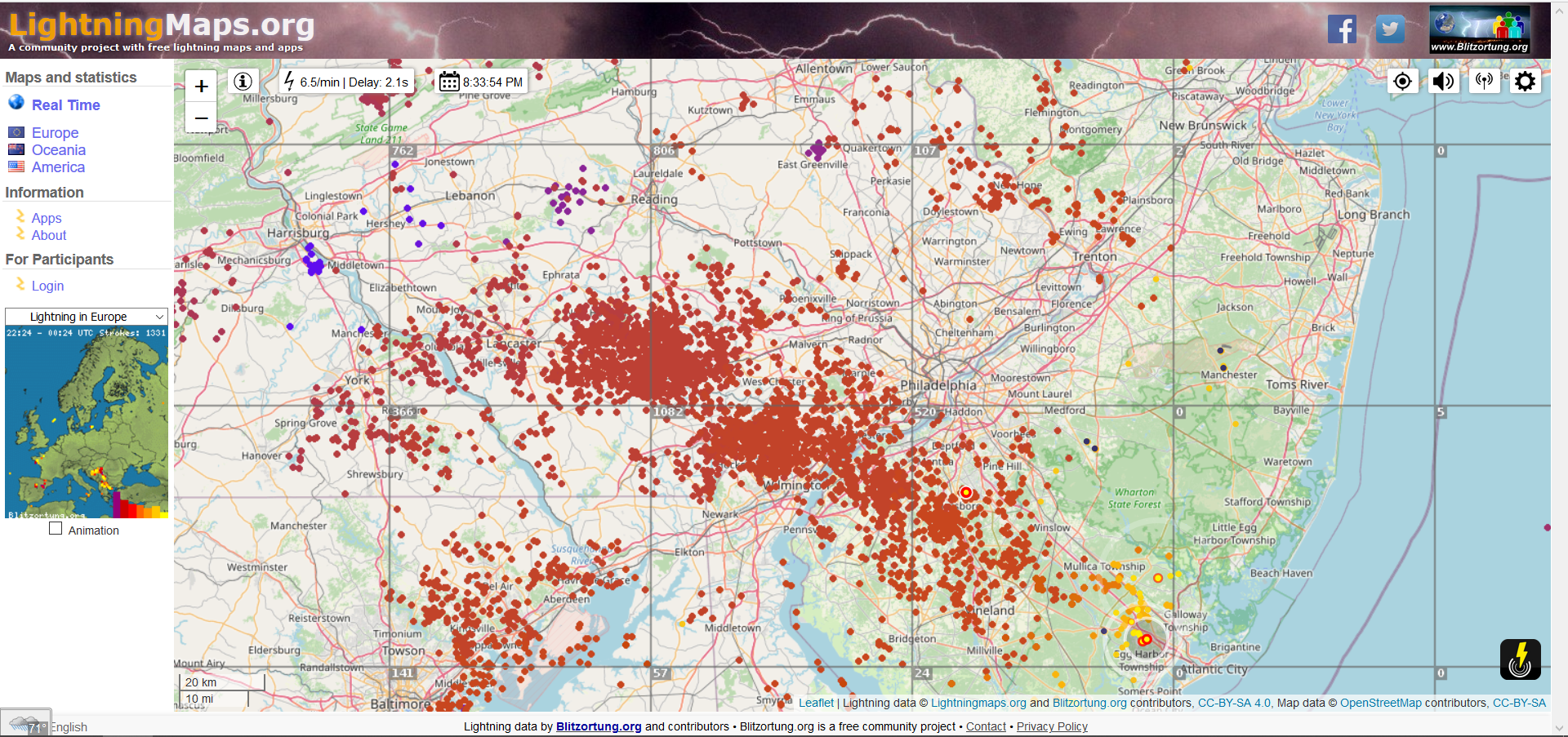Toggle the sound speaker icon

click(1443, 82)
